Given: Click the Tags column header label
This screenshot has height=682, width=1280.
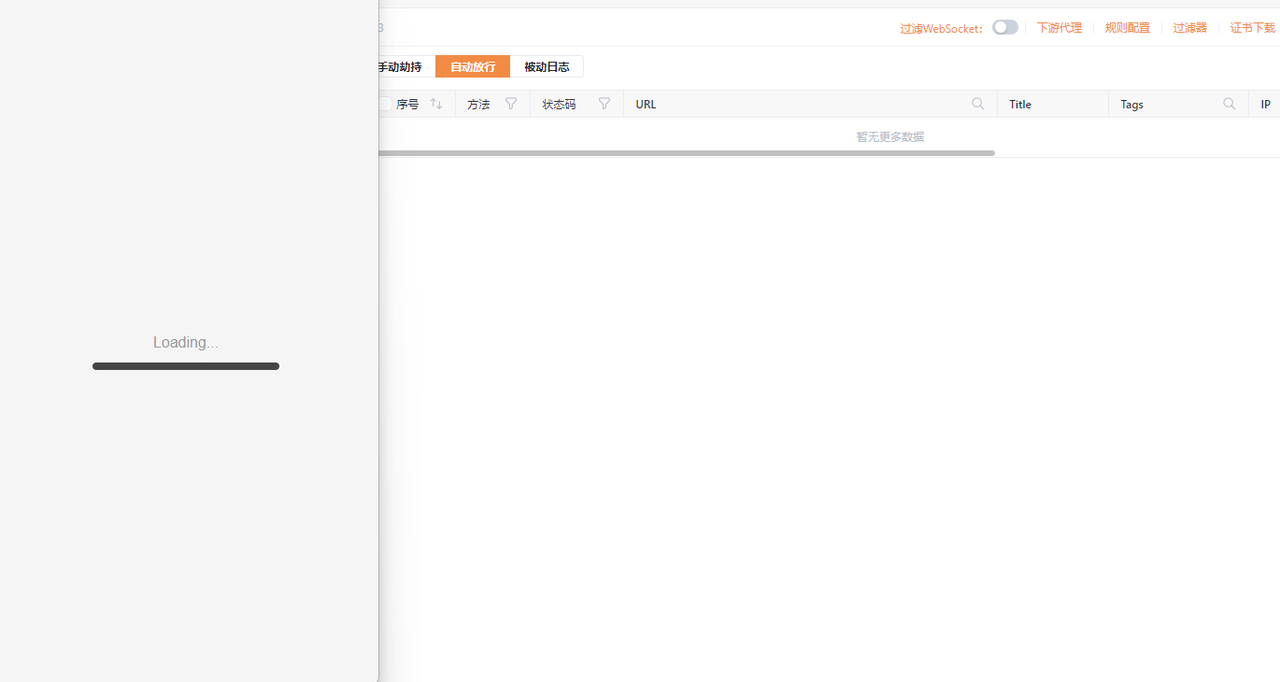Looking at the screenshot, I should [x=1132, y=104].
